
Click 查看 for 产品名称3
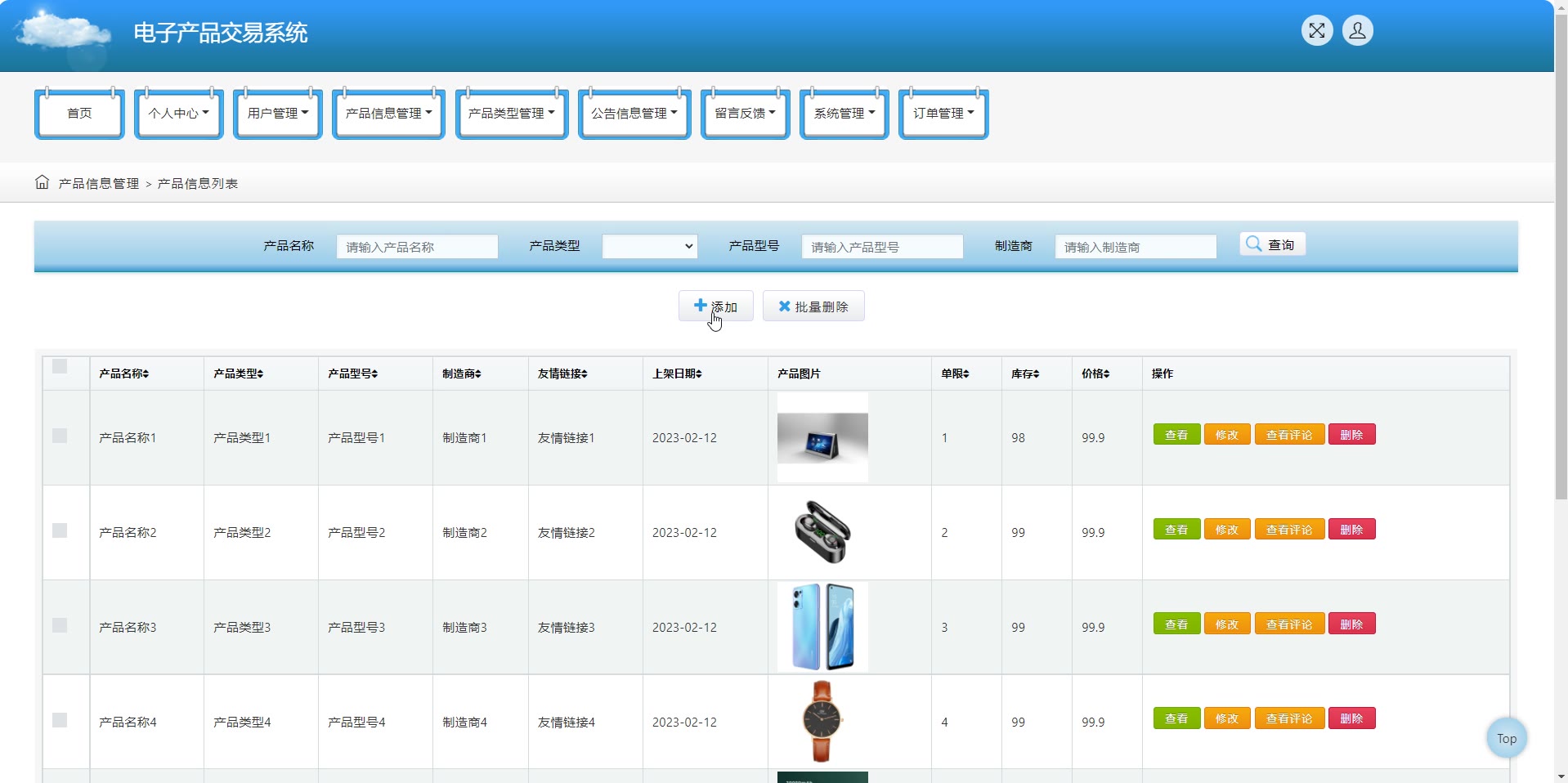[x=1176, y=624]
